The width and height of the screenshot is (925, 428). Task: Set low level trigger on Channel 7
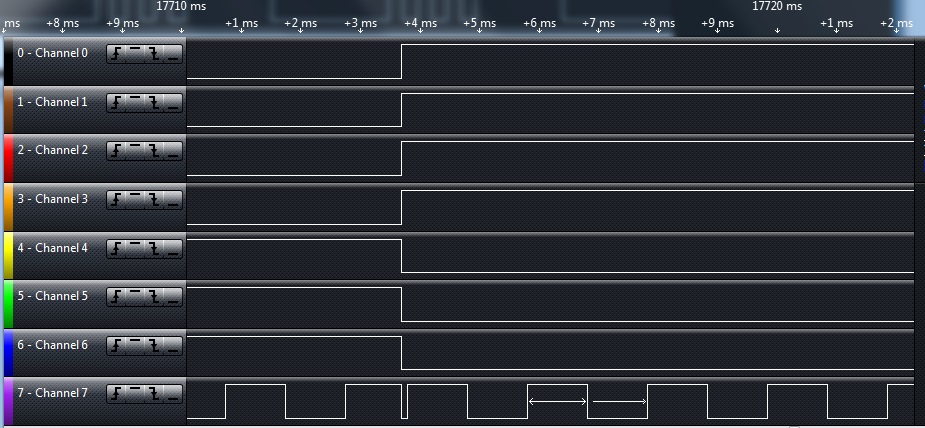173,394
